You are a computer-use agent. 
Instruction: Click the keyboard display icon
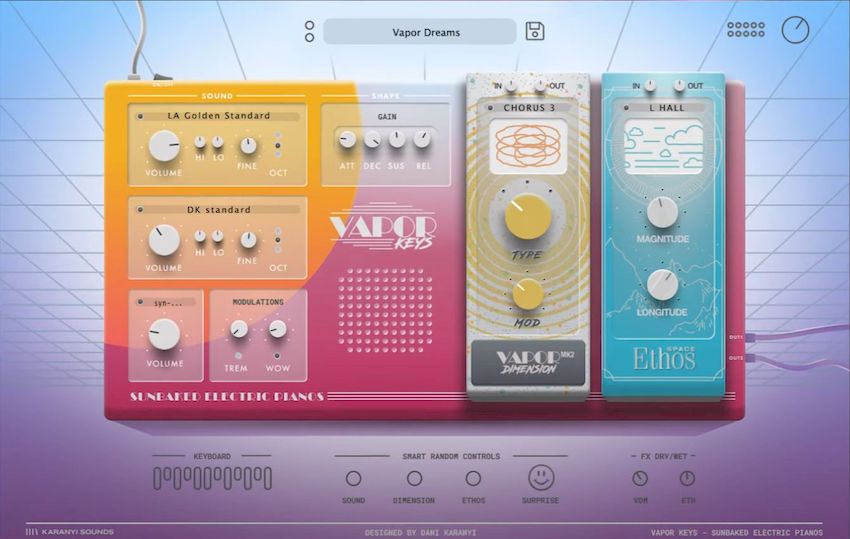point(212,478)
